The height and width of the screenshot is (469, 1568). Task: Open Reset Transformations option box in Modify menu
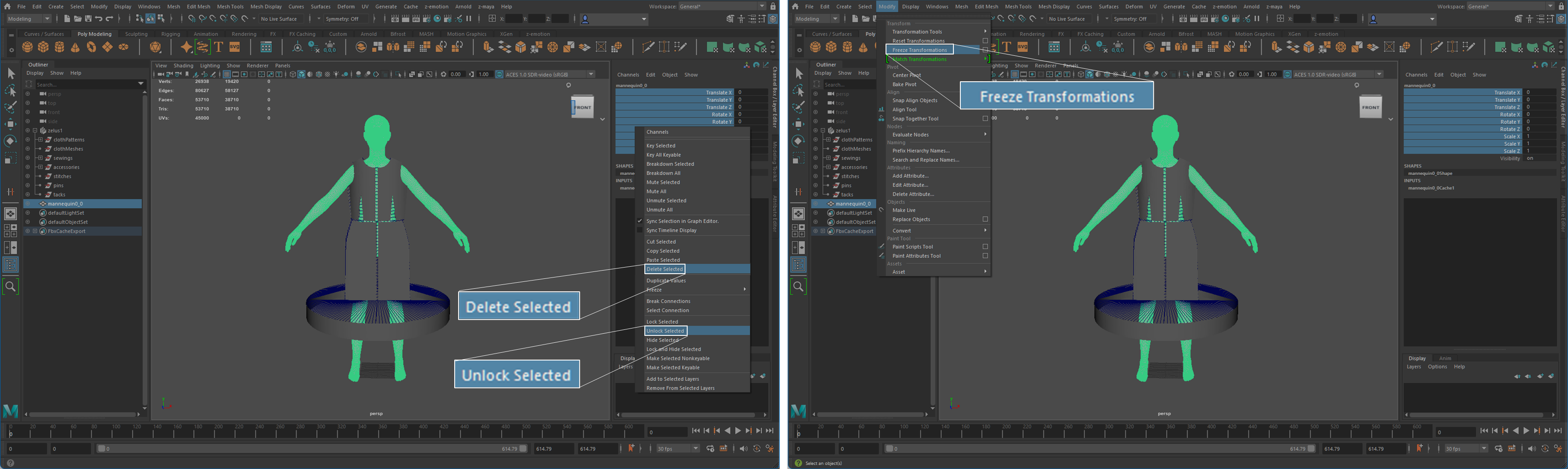(985, 41)
